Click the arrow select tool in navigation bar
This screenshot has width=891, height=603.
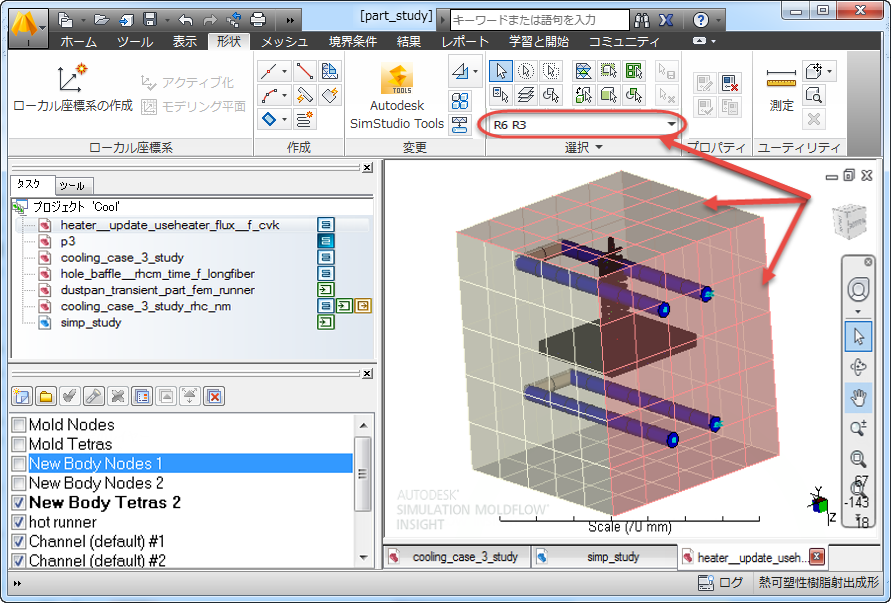(858, 336)
